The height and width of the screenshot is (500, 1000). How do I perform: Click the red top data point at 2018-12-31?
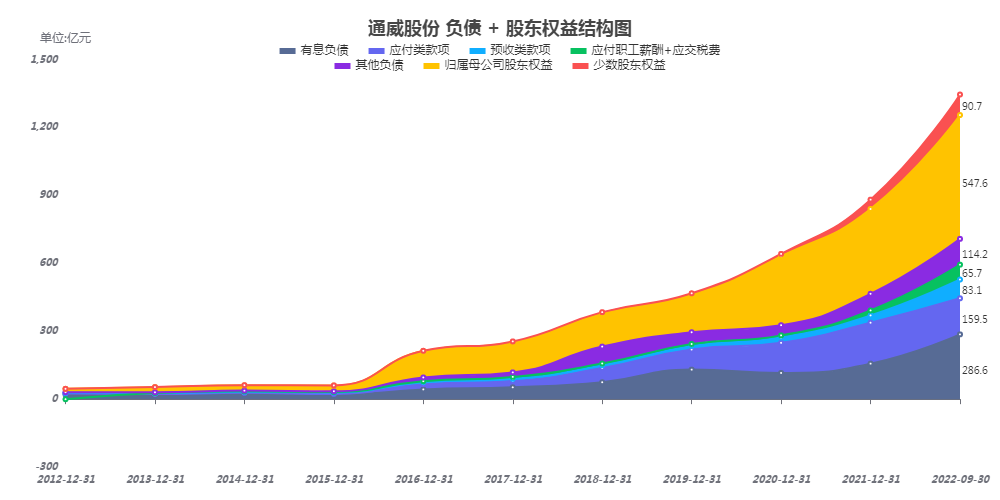point(602,312)
